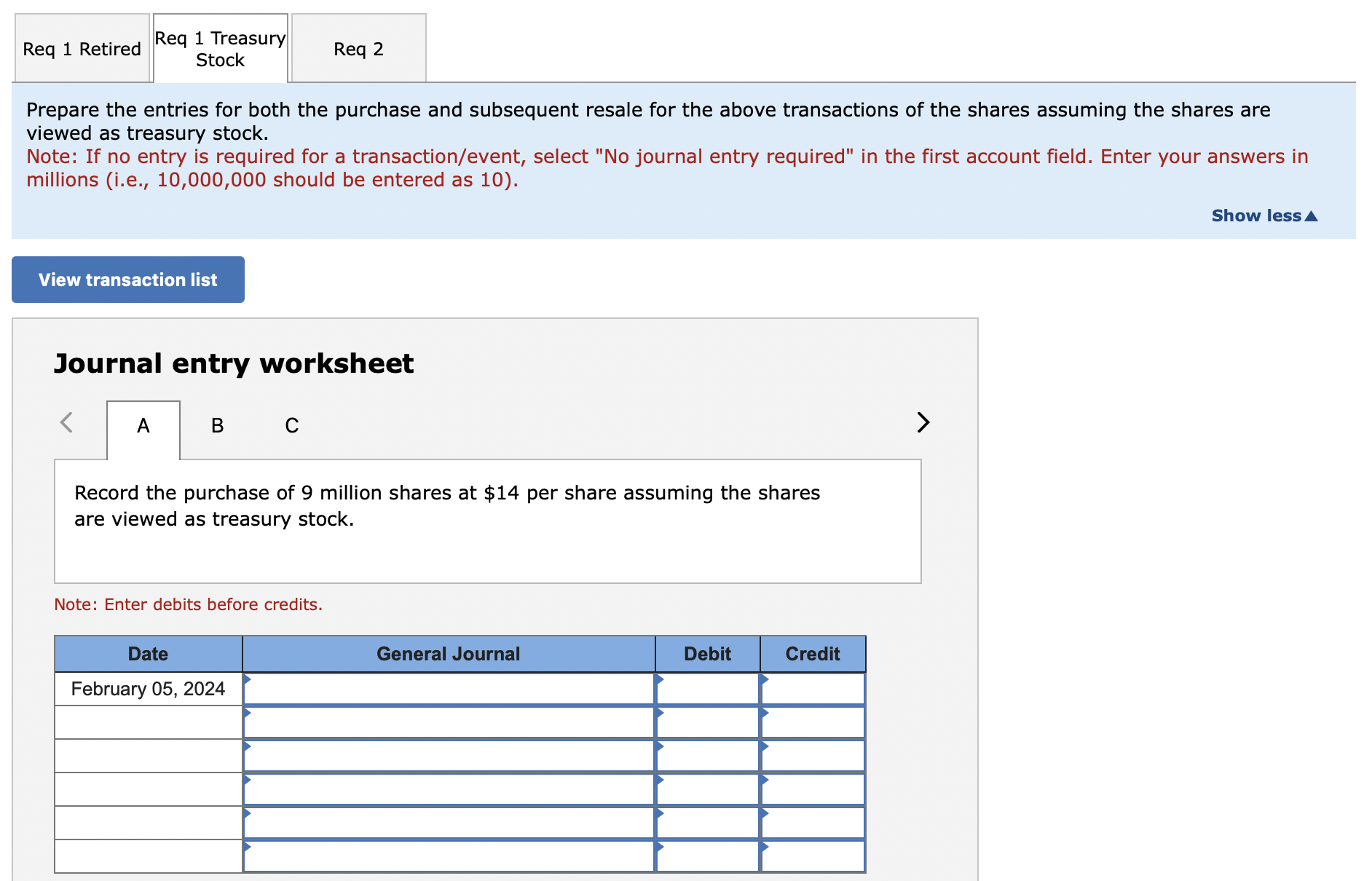Open General Journal dropdown in third row
The width and height of the screenshot is (1372, 881).
click(449, 756)
